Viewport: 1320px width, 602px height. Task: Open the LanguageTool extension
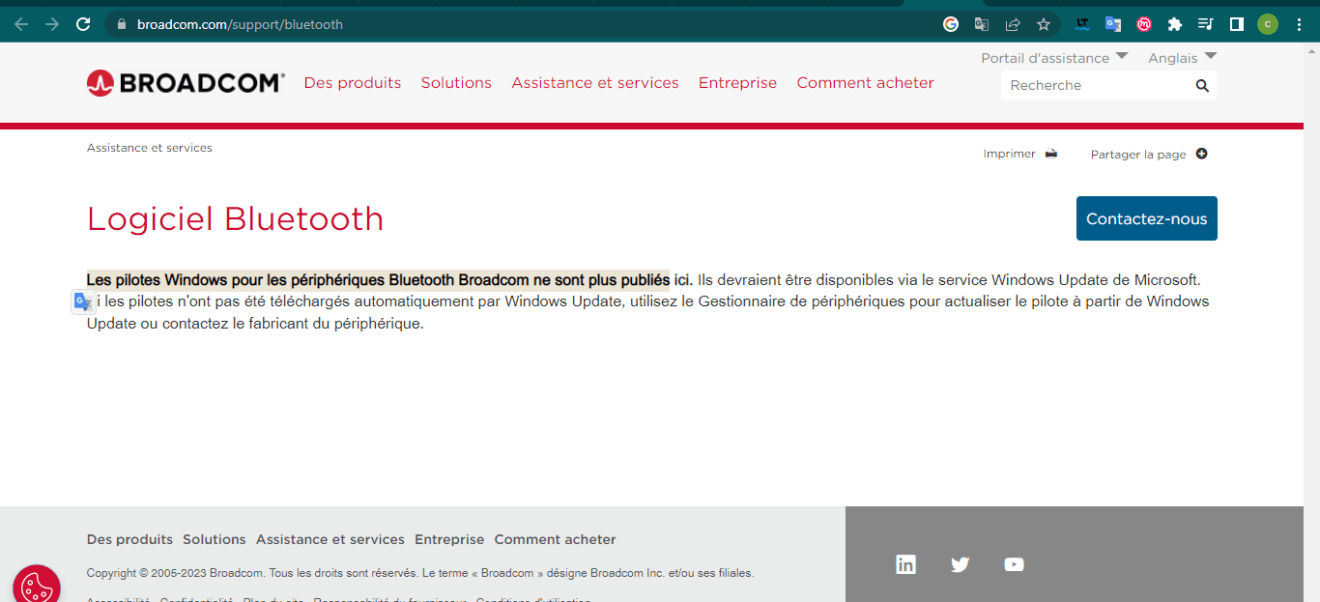(x=1081, y=23)
